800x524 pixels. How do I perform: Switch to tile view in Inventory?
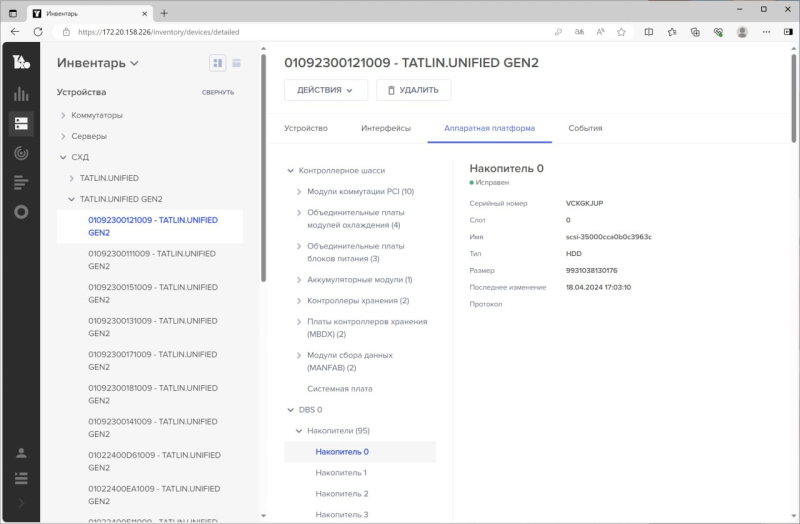pos(218,63)
